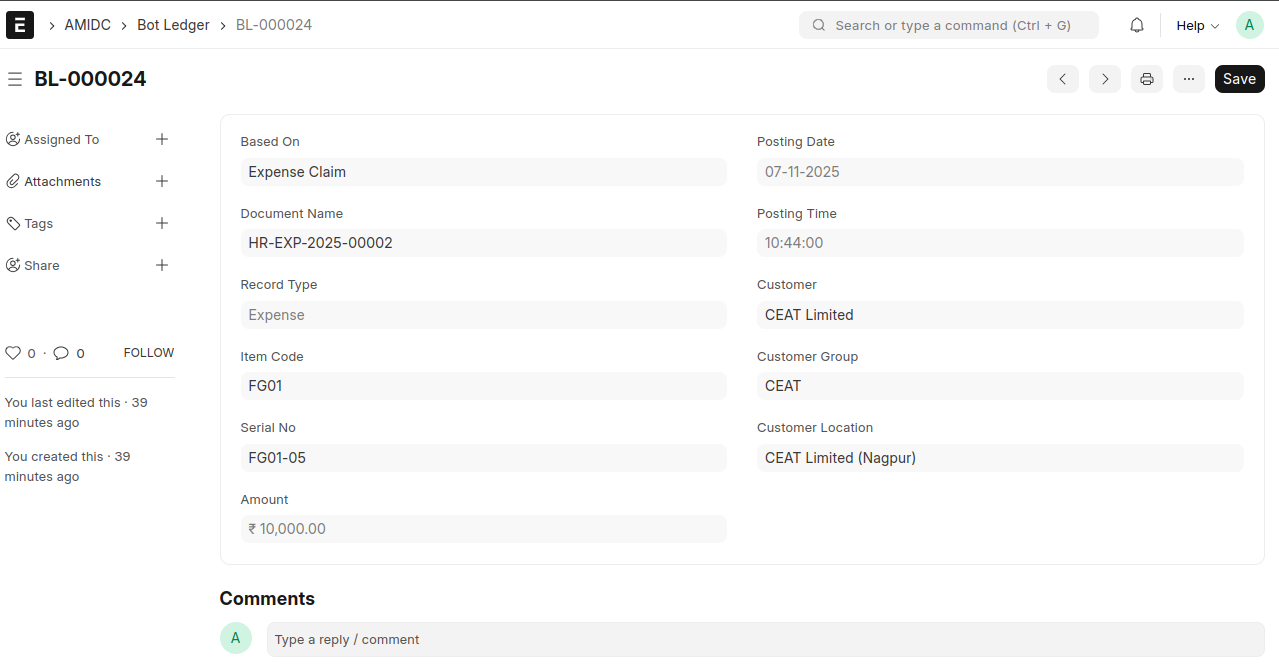This screenshot has height=671, width=1279.
Task: Click the Save button
Action: (x=1239, y=79)
